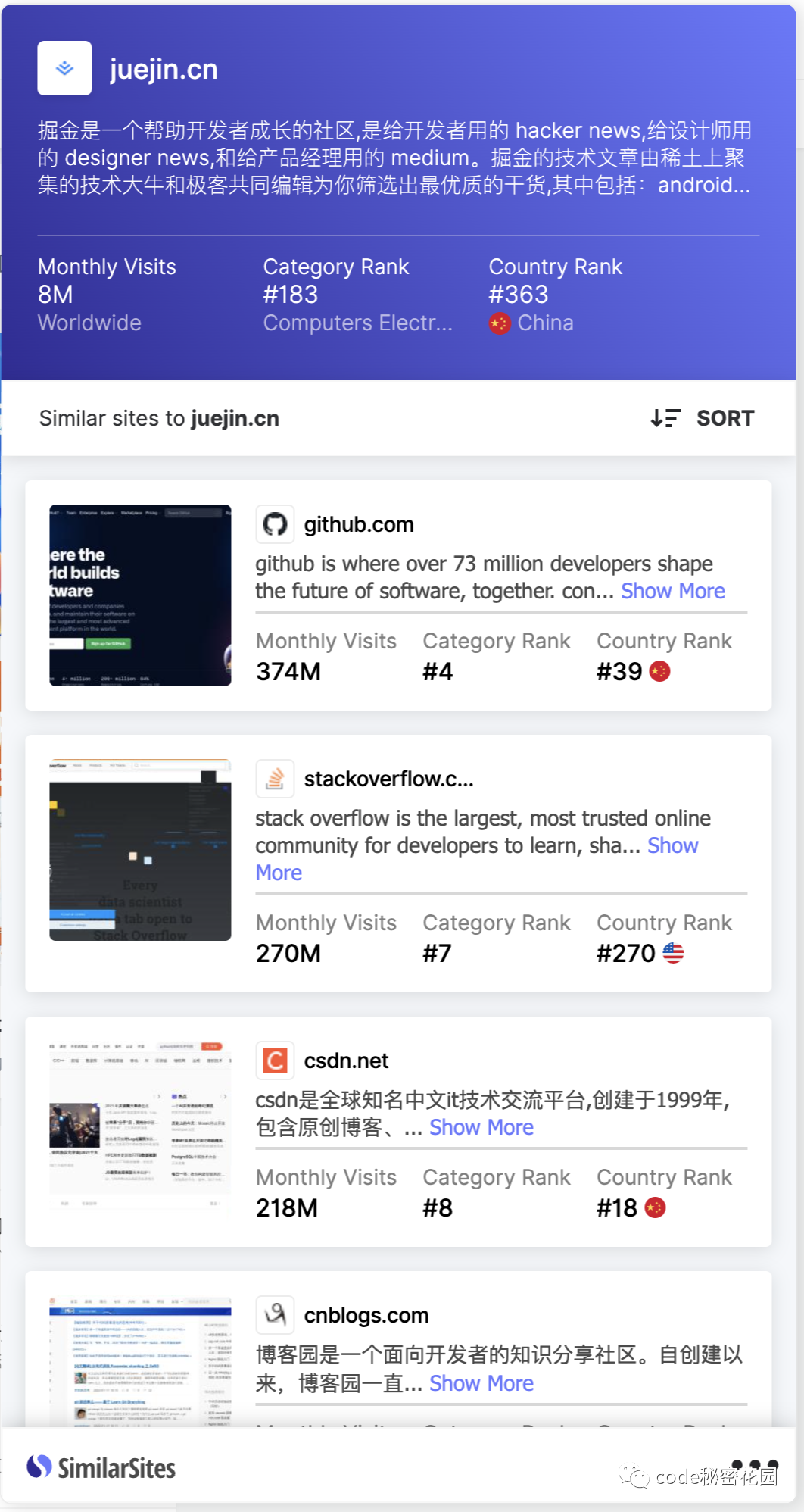Click the 8M Monthly Visits value
This screenshot has width=804, height=1512.
tap(55, 295)
